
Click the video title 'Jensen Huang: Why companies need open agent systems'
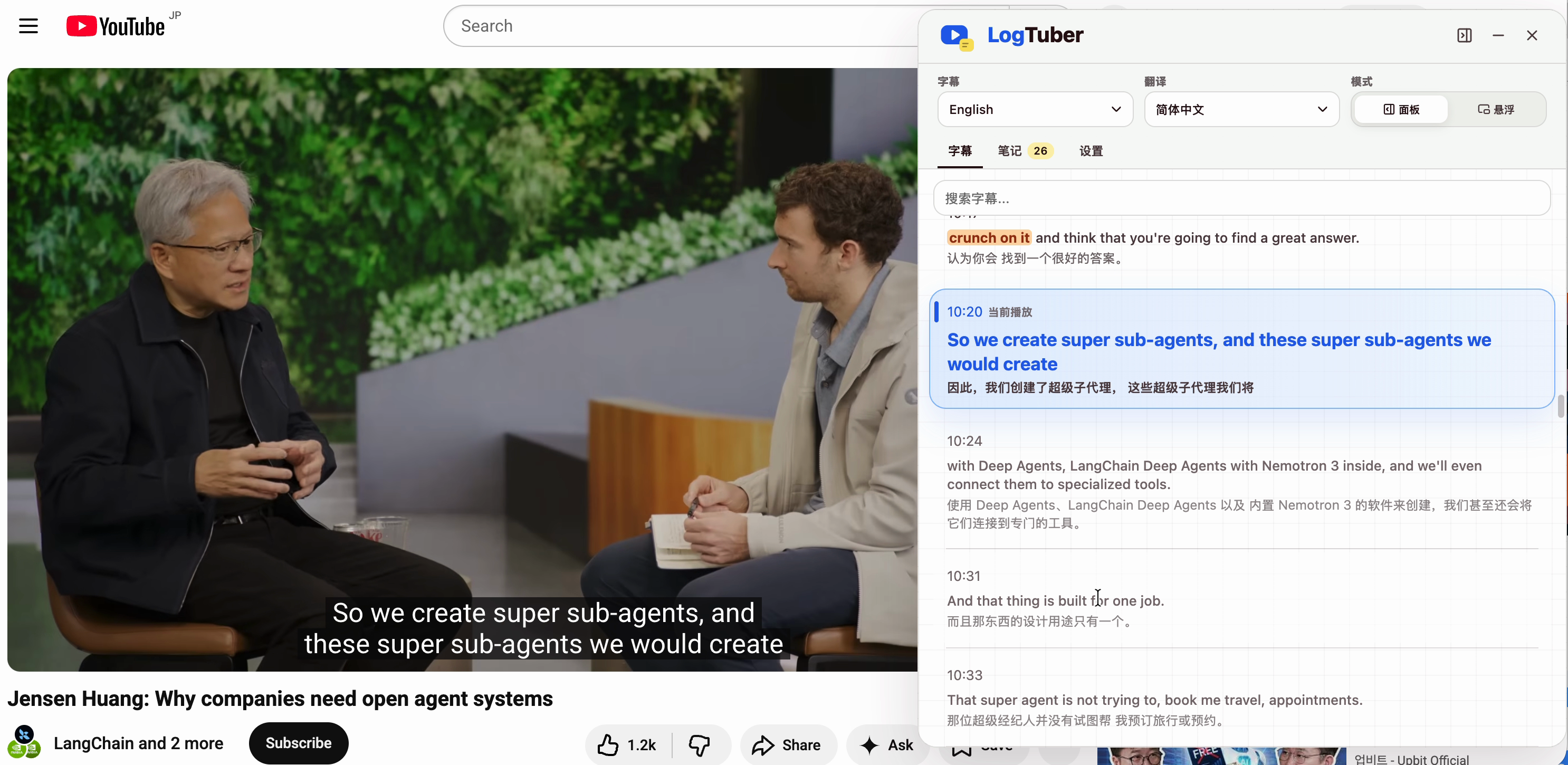(280, 699)
